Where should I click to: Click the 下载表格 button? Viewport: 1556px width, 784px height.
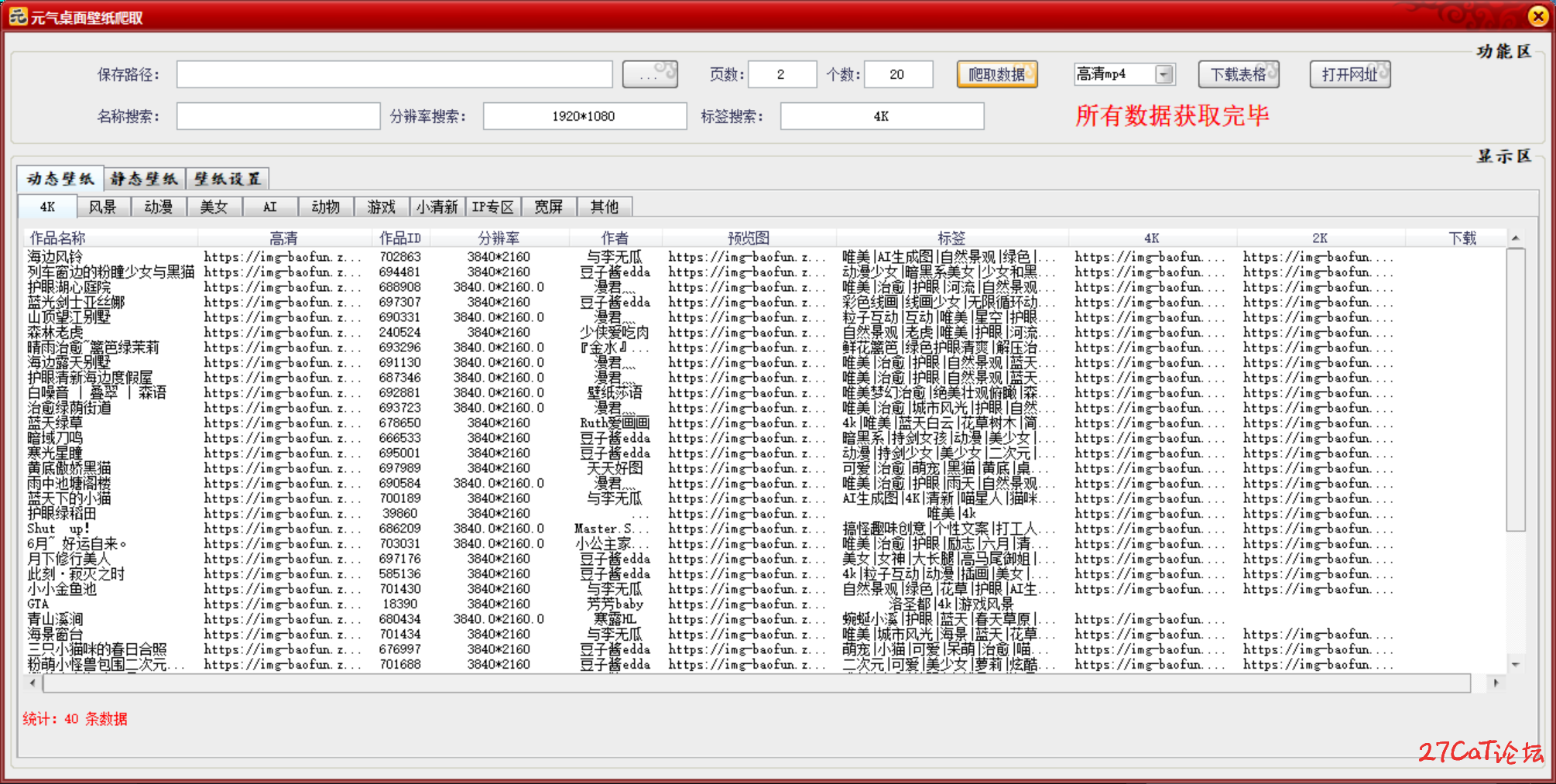pyautogui.click(x=1239, y=74)
